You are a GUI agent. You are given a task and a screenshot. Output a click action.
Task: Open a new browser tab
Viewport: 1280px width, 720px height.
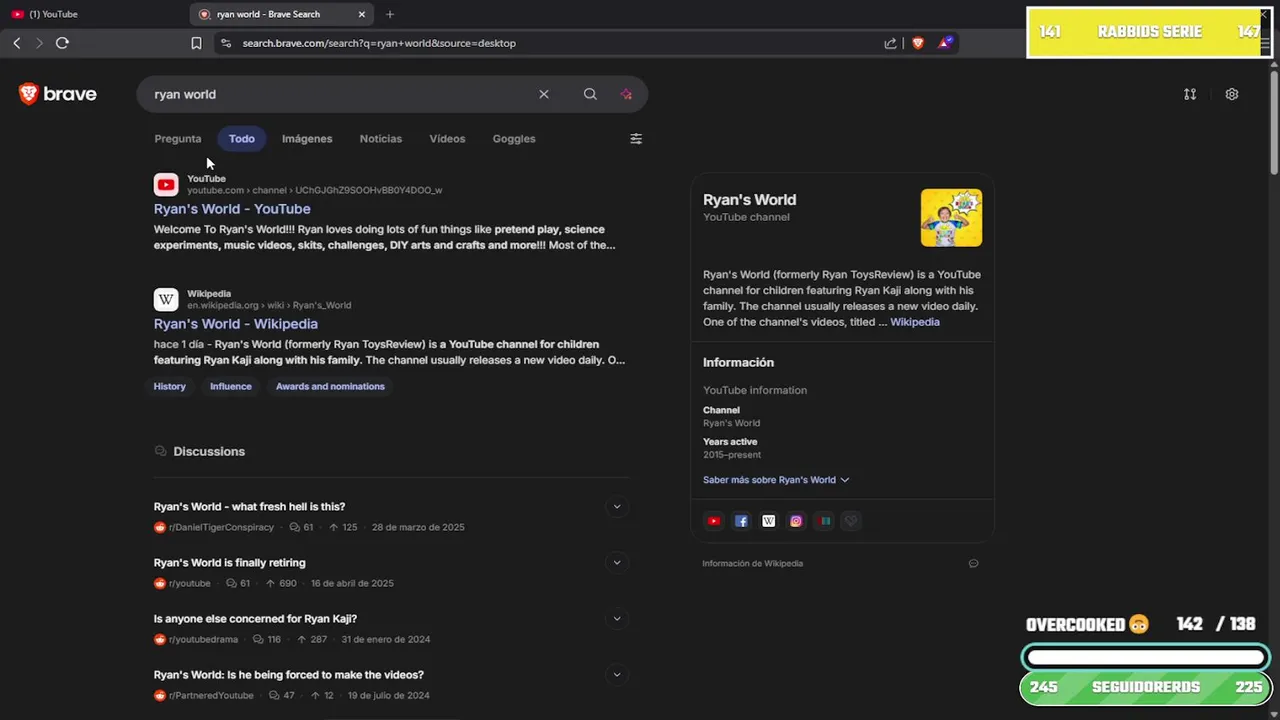tap(390, 14)
